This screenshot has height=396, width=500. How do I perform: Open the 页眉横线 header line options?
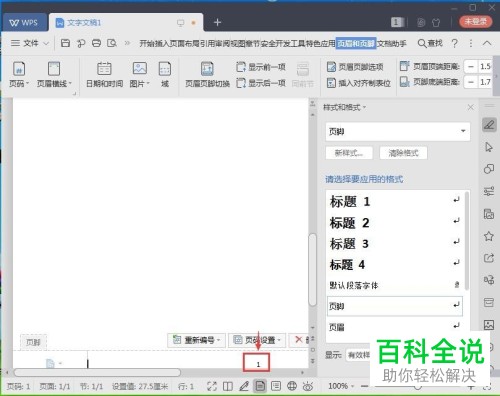(54, 75)
